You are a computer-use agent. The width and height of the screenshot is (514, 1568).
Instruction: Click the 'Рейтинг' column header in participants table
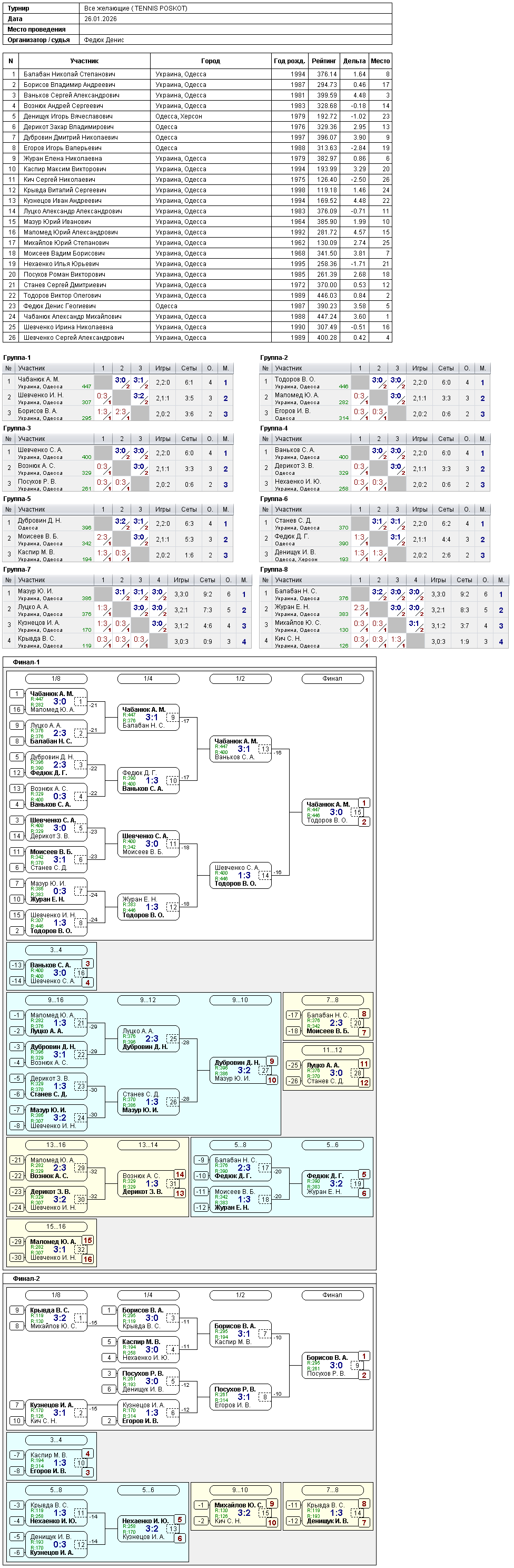tap(323, 61)
